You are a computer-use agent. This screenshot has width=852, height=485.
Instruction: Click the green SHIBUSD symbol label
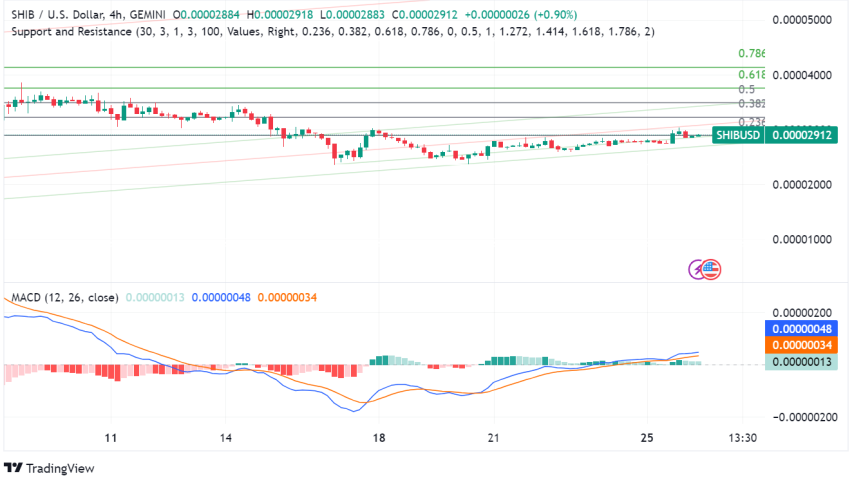click(x=737, y=134)
